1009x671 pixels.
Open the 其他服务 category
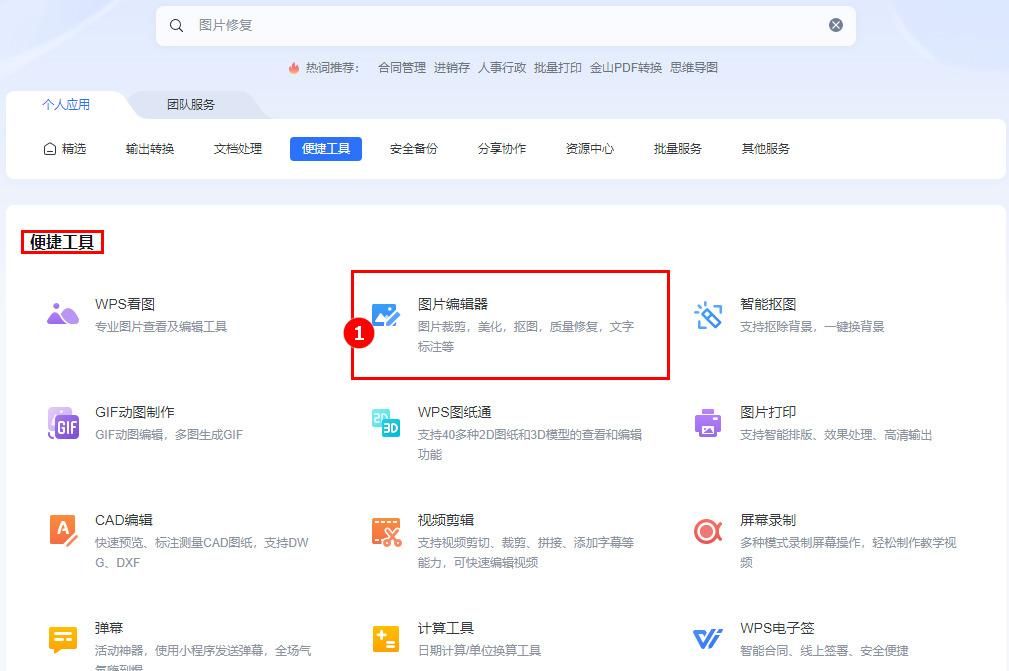[x=766, y=149]
